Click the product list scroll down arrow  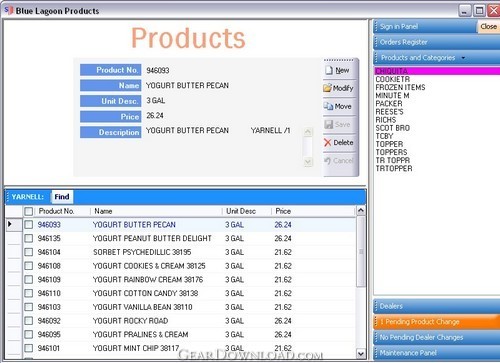click(361, 353)
